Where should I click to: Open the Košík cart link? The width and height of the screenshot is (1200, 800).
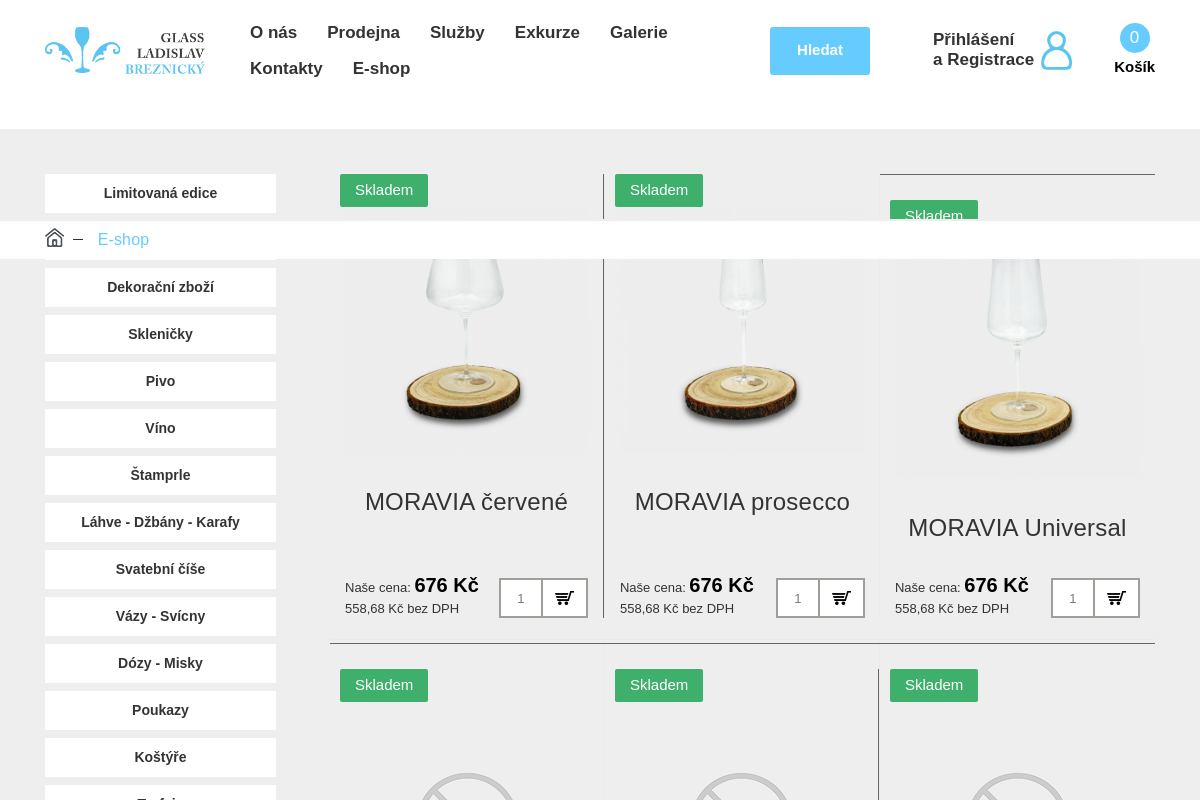(1134, 67)
